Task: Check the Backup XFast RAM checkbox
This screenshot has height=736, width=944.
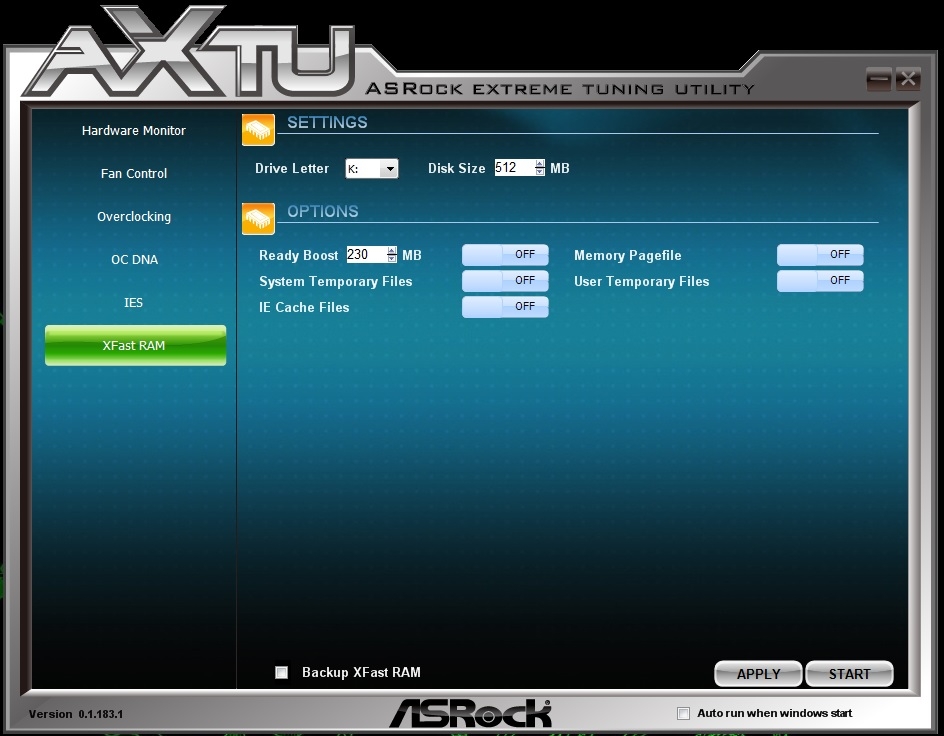Action: [x=281, y=672]
